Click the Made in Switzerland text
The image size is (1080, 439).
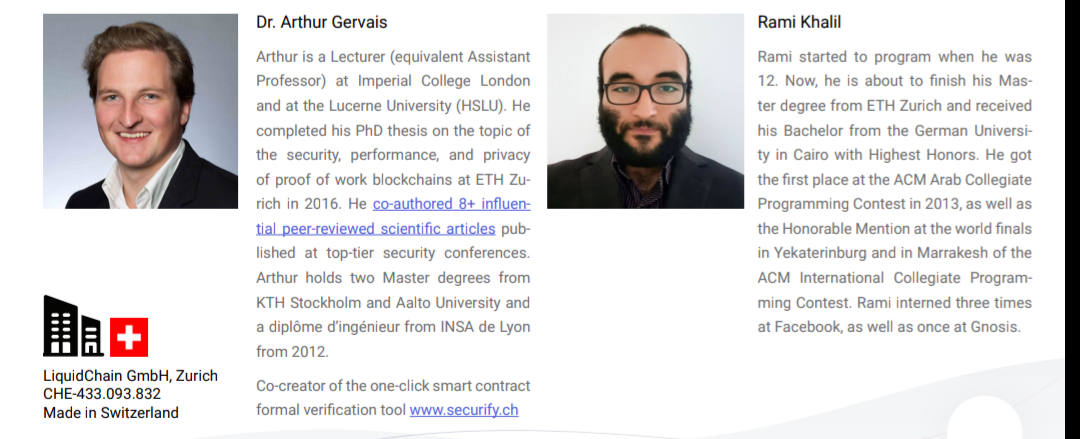111,412
